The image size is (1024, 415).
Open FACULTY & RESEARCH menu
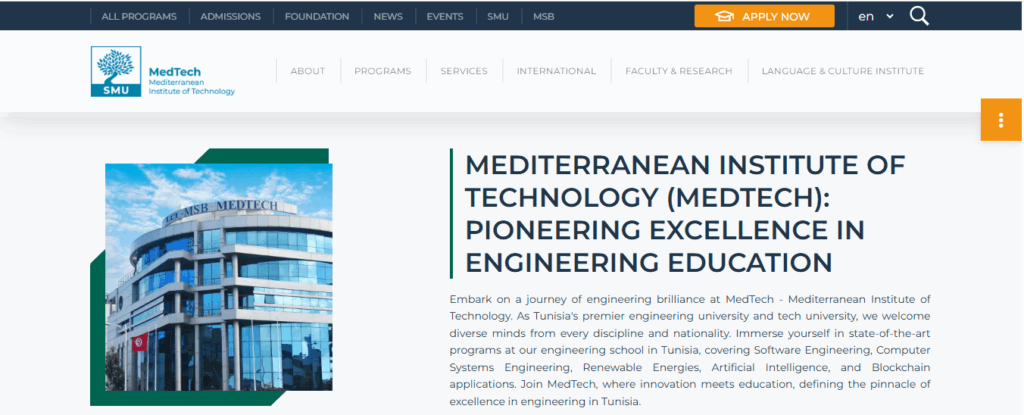click(x=679, y=71)
